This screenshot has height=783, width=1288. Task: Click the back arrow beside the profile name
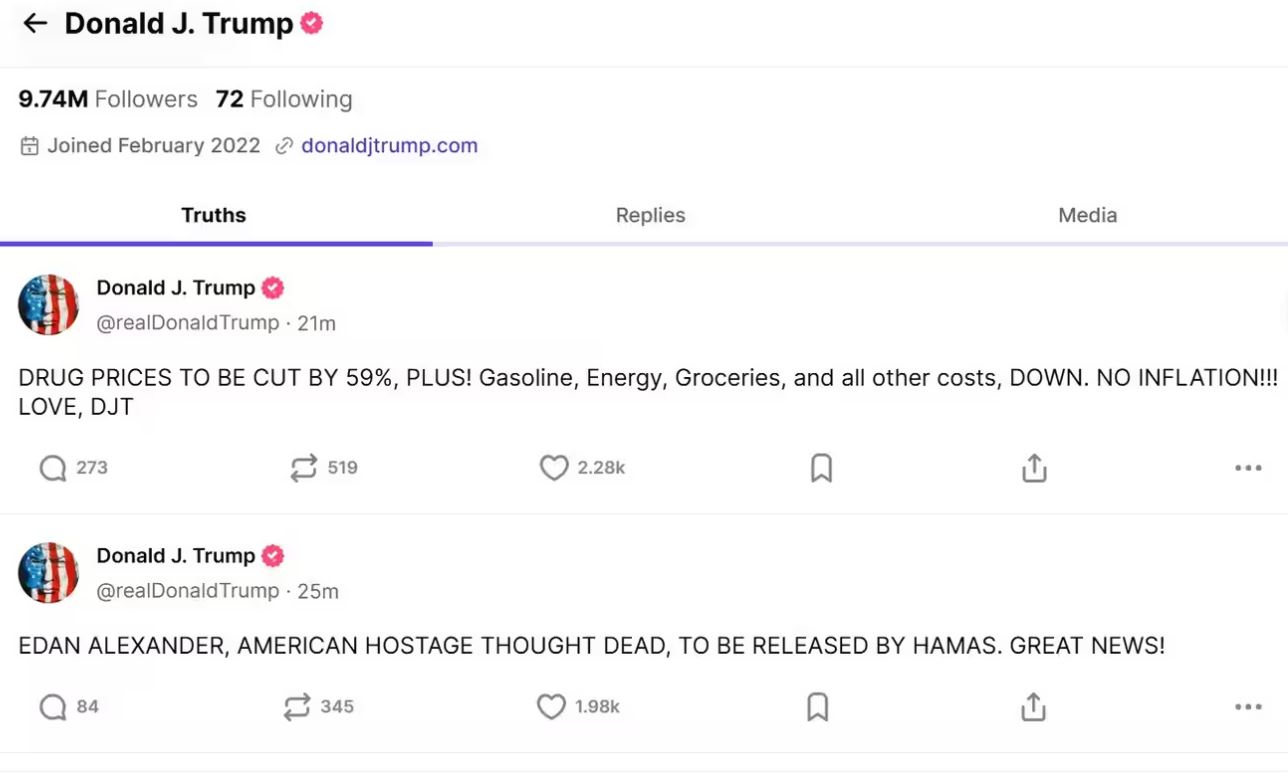(x=35, y=24)
